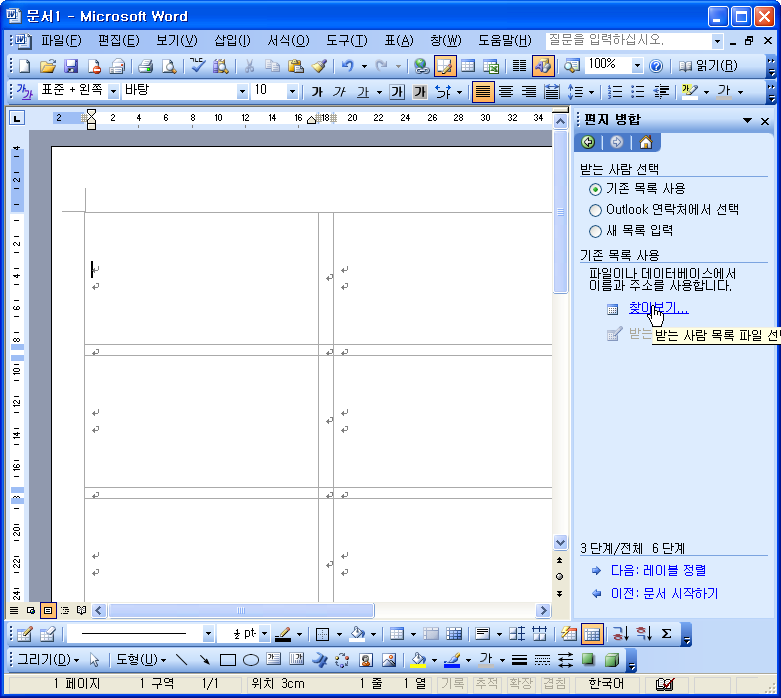Click the font color button
781x698 pixels.
pos(724,92)
